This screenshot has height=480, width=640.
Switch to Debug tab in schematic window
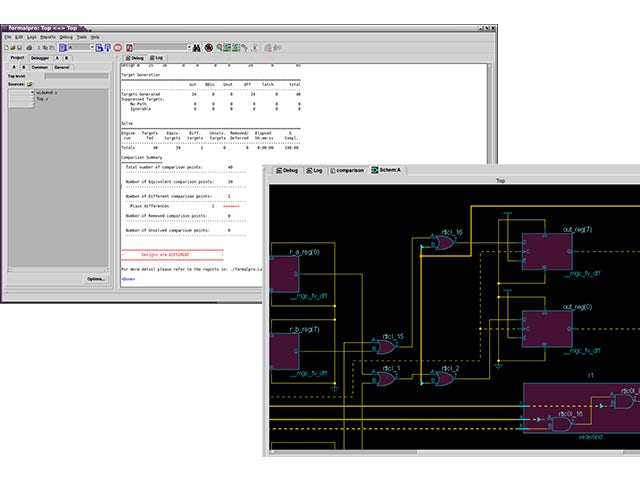click(287, 170)
